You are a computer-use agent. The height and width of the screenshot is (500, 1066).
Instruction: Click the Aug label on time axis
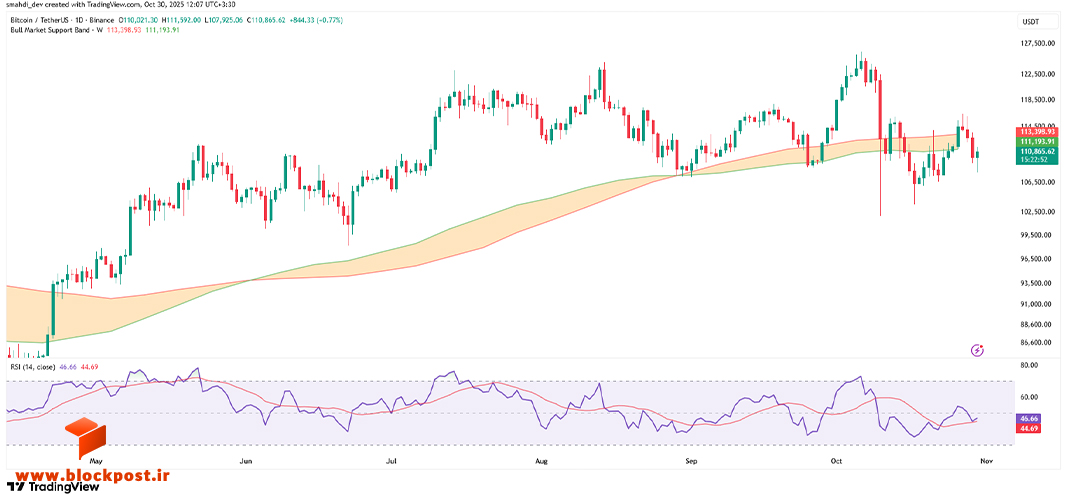pyautogui.click(x=541, y=461)
